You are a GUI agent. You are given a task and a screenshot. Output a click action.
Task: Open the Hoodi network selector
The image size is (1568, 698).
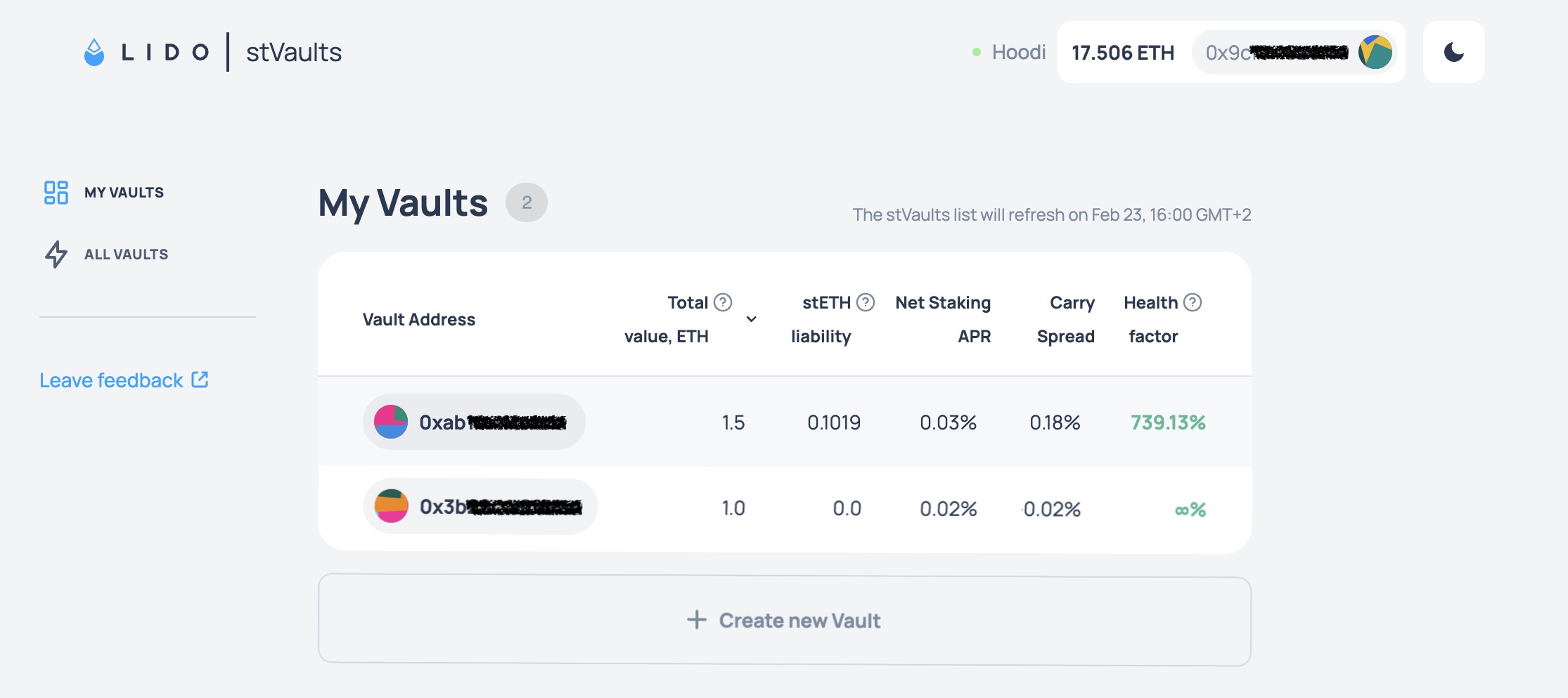coord(1010,52)
